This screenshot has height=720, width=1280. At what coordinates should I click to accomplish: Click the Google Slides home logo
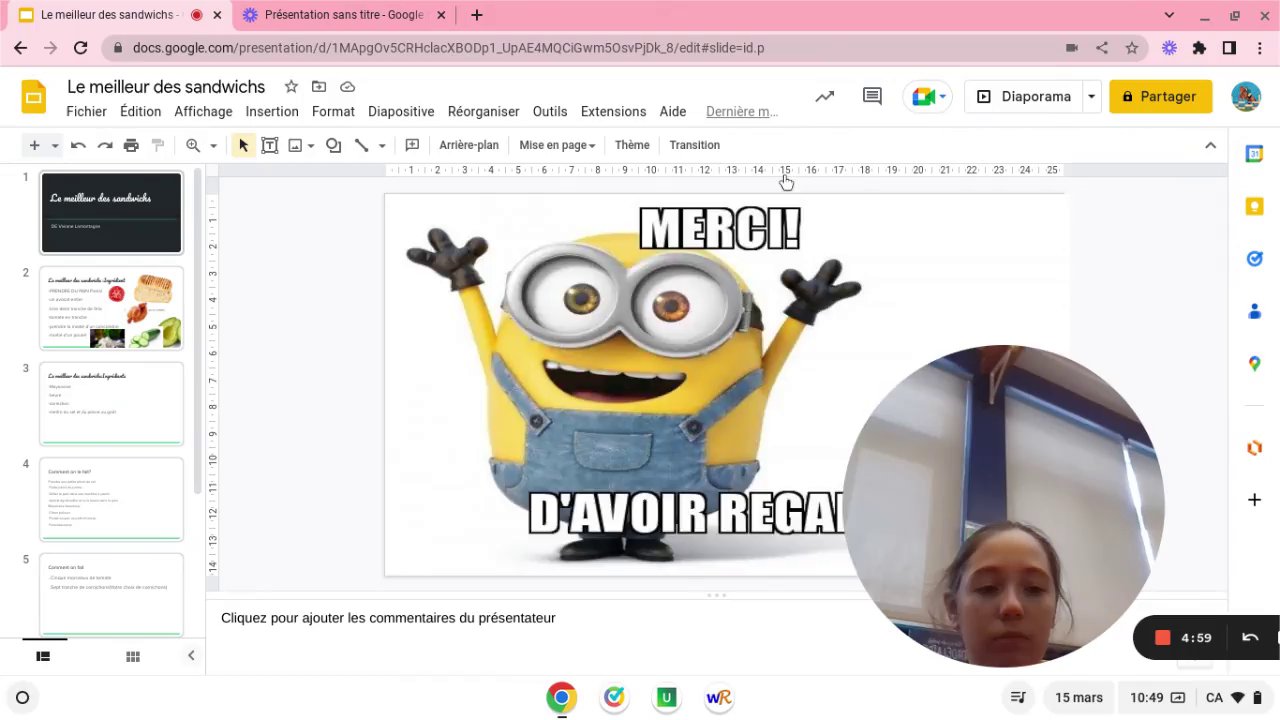point(34,97)
